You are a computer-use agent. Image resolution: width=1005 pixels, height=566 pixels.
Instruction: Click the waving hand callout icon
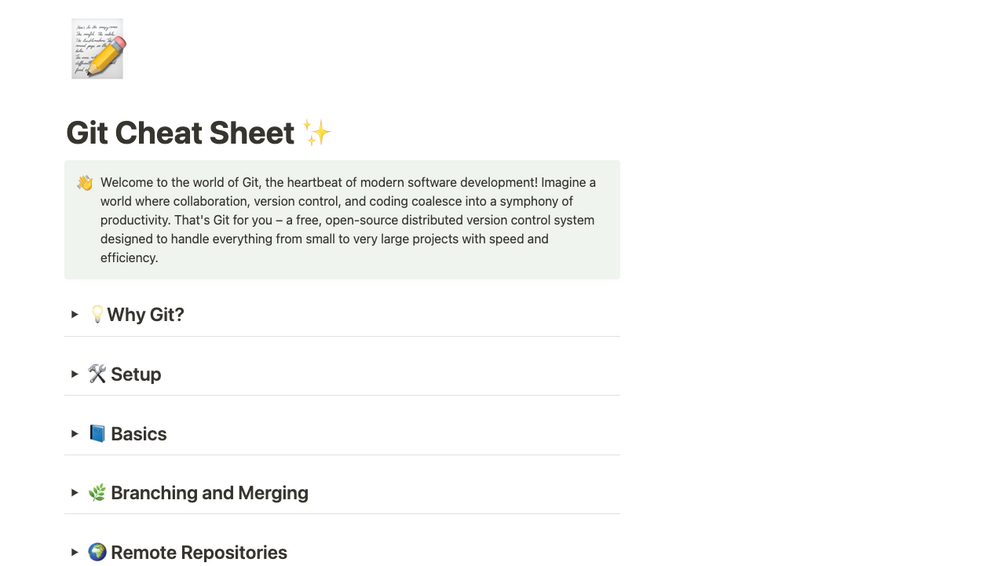pos(85,183)
